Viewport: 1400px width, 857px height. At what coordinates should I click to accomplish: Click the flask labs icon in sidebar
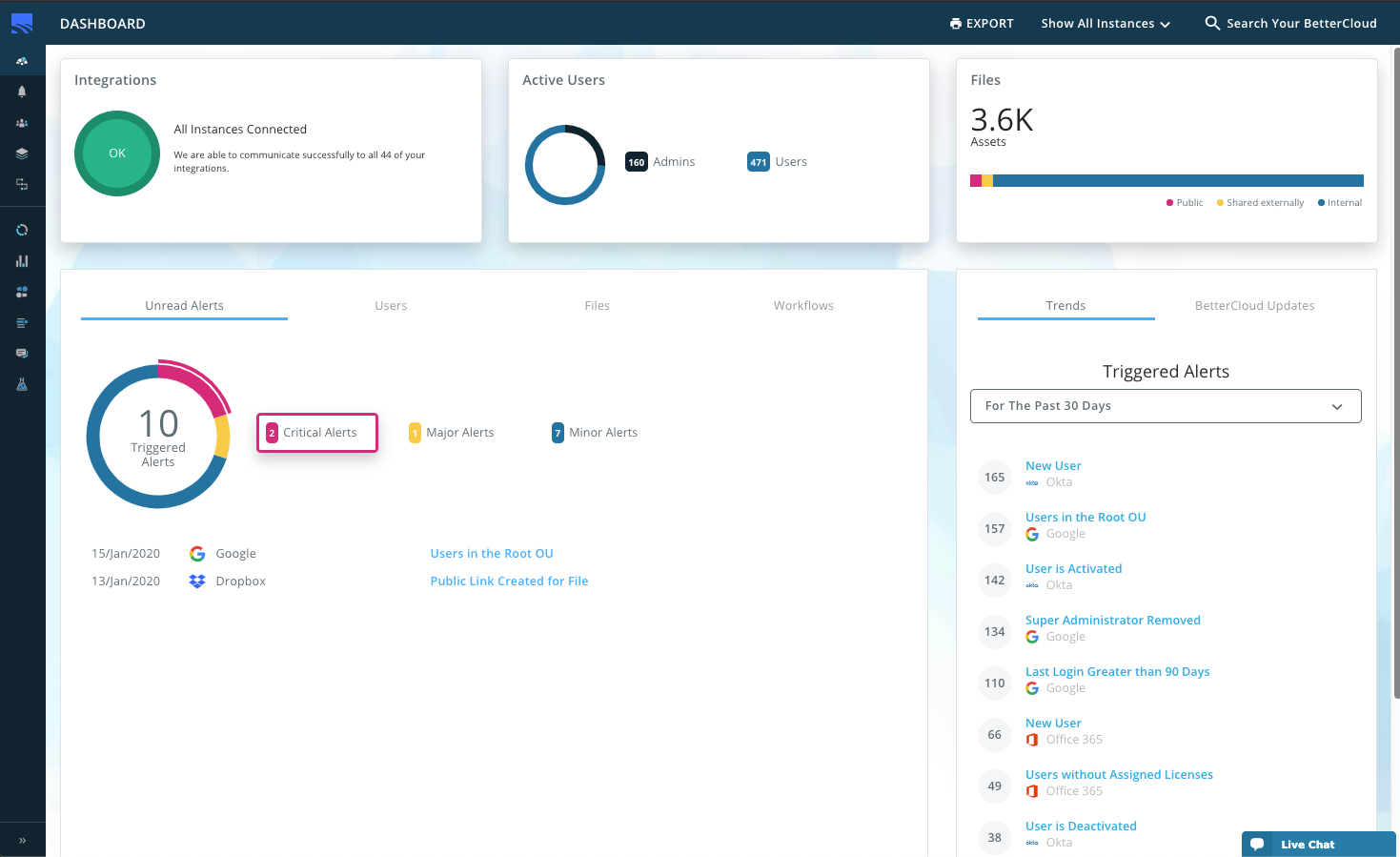tap(22, 384)
